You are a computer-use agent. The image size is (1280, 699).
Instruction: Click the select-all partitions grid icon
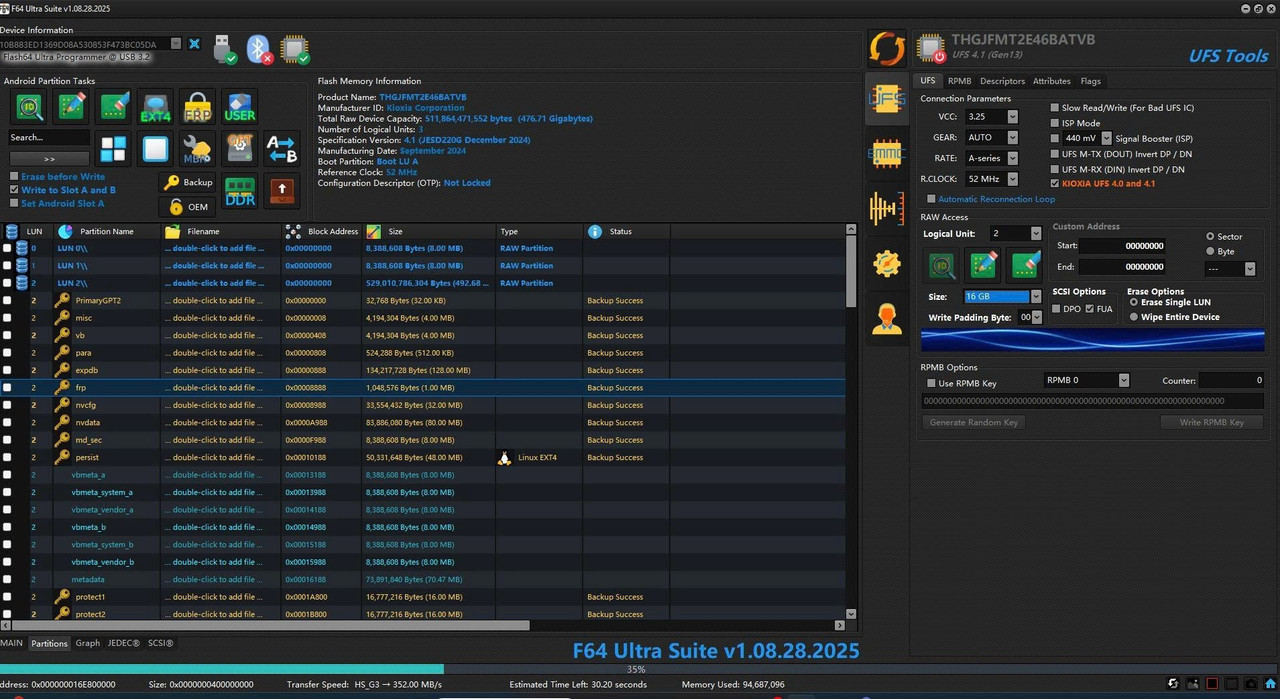click(114, 149)
